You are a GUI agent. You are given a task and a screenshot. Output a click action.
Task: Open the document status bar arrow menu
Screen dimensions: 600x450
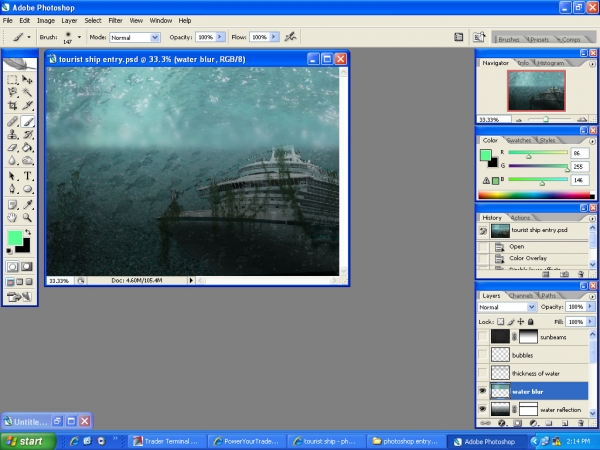[x=191, y=280]
